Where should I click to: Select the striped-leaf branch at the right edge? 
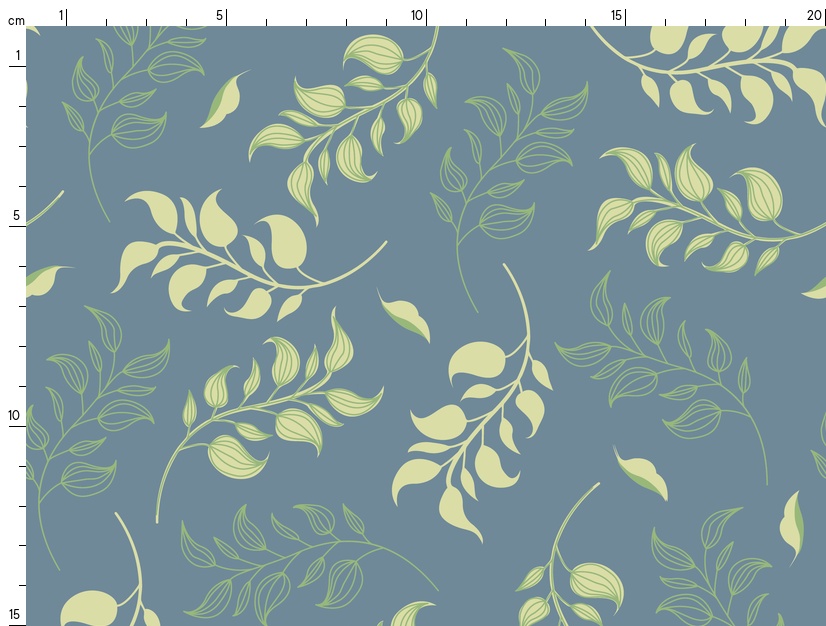[x=700, y=210]
